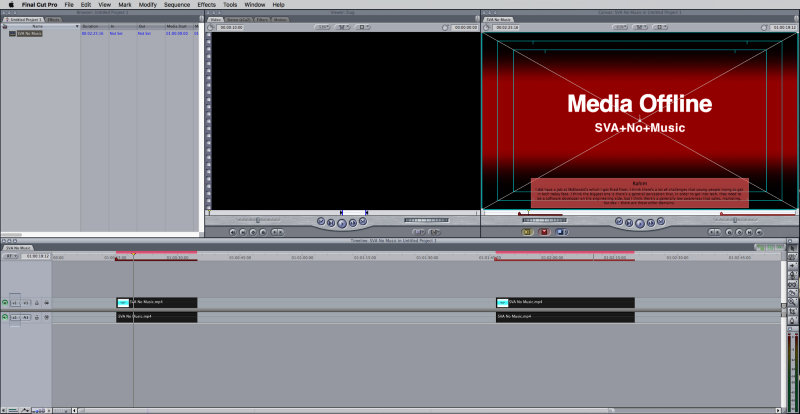800x414 pixels.
Task: Click Add Motion Keyframe button in the Viewer
Action: click(x=253, y=232)
